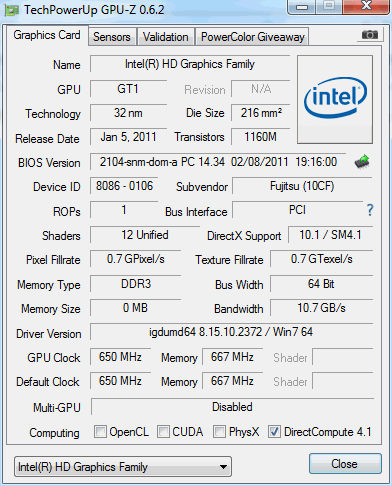Viewport: 392px width, 486px height.
Task: Switch to the Sensors tab
Action: coord(112,37)
